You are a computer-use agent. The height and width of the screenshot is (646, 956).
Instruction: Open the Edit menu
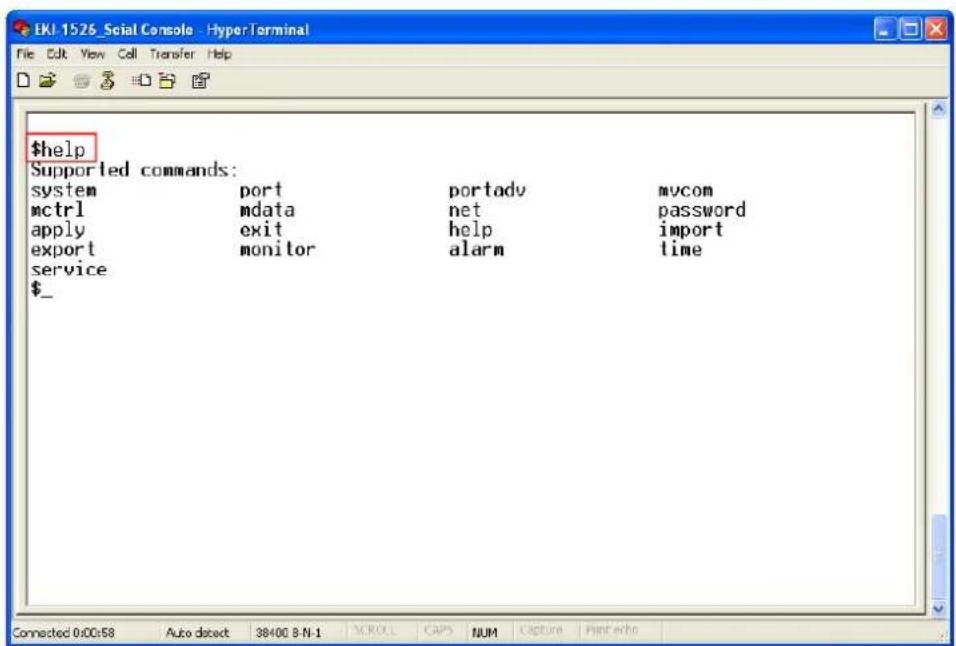(57, 54)
